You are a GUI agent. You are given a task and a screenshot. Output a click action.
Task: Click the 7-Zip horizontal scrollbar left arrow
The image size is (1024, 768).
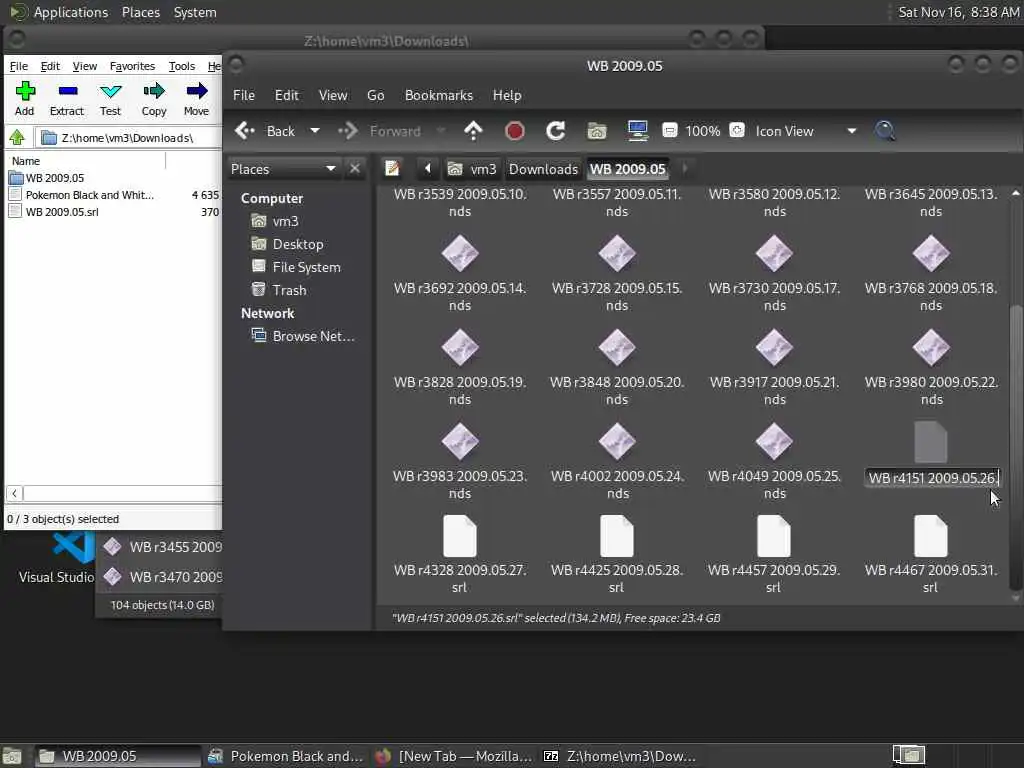[14, 494]
